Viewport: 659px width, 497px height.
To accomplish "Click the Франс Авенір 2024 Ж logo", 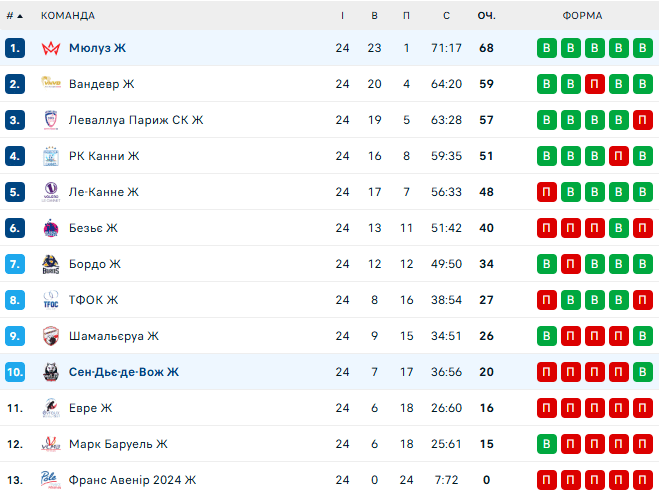I will coord(51,480).
